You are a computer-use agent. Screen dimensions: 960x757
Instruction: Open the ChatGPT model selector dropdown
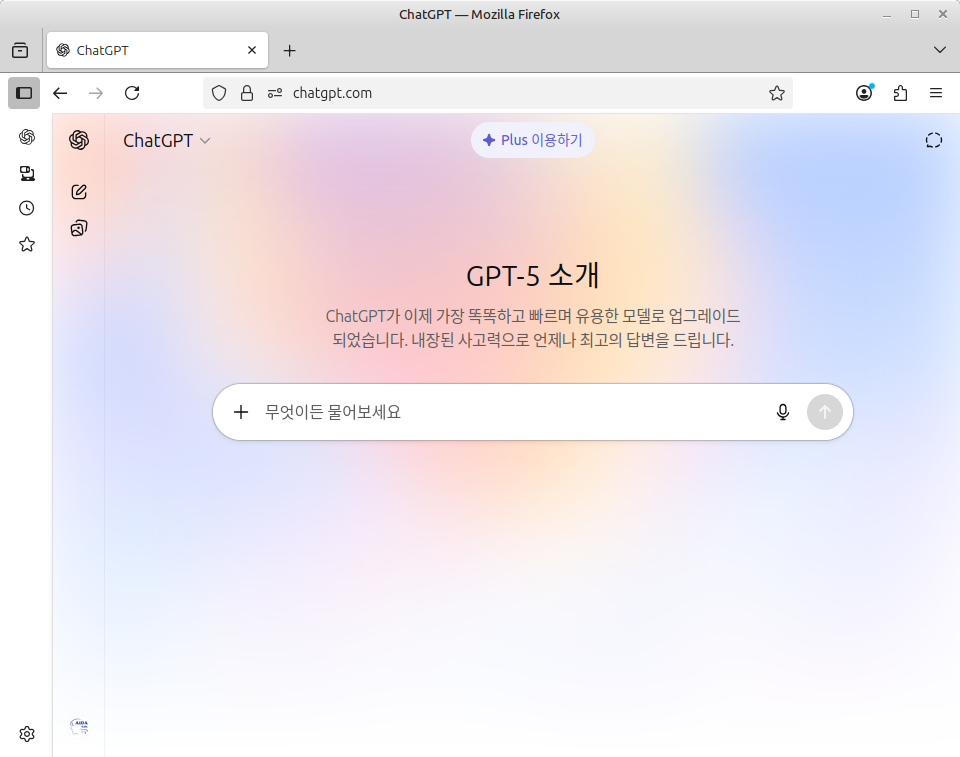[167, 140]
